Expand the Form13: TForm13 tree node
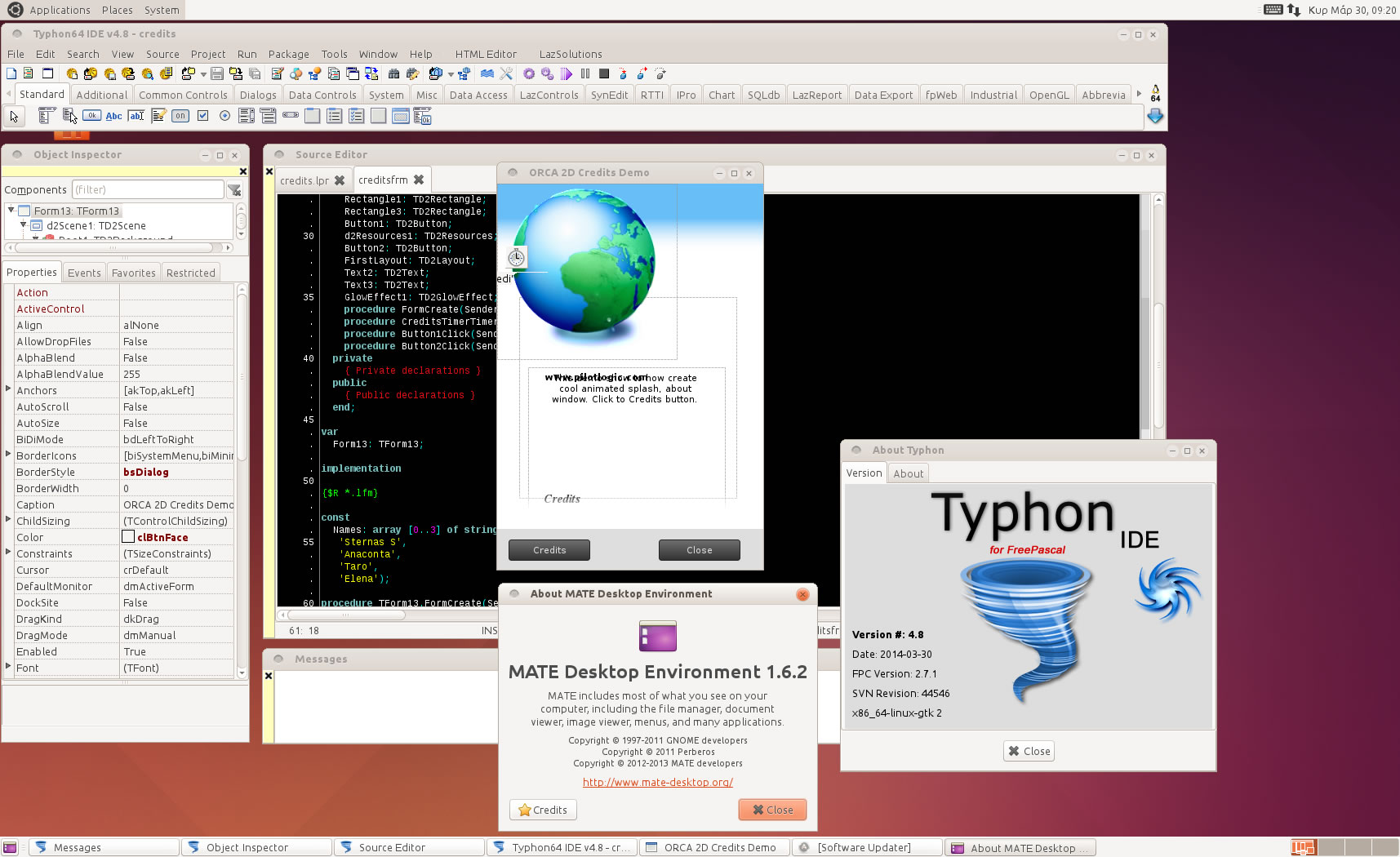This screenshot has width=1400, height=857. coord(11,211)
